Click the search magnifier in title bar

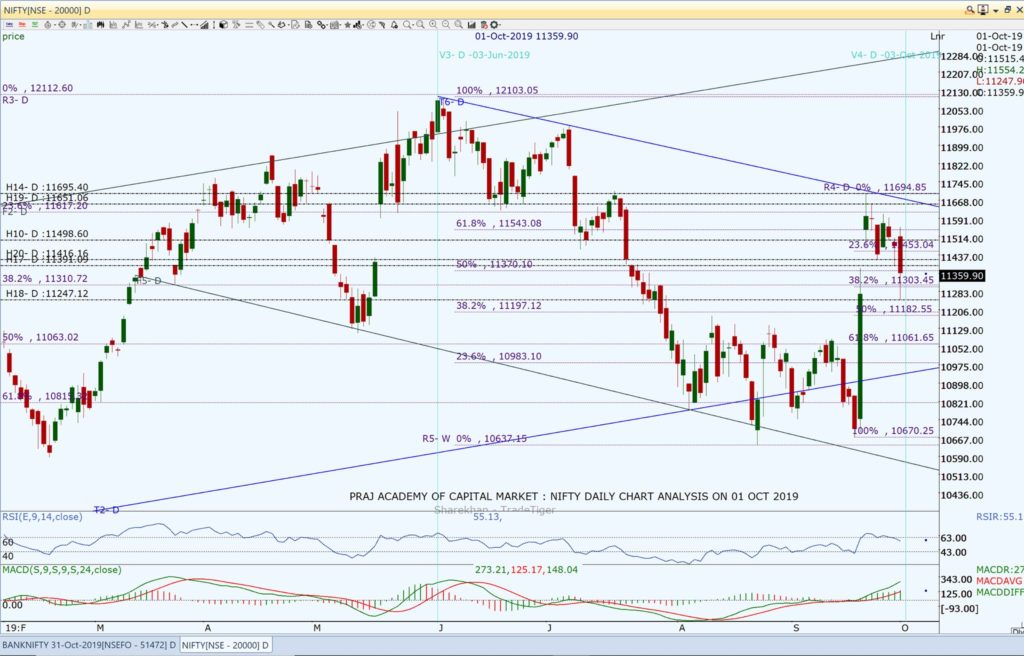[970, 10]
